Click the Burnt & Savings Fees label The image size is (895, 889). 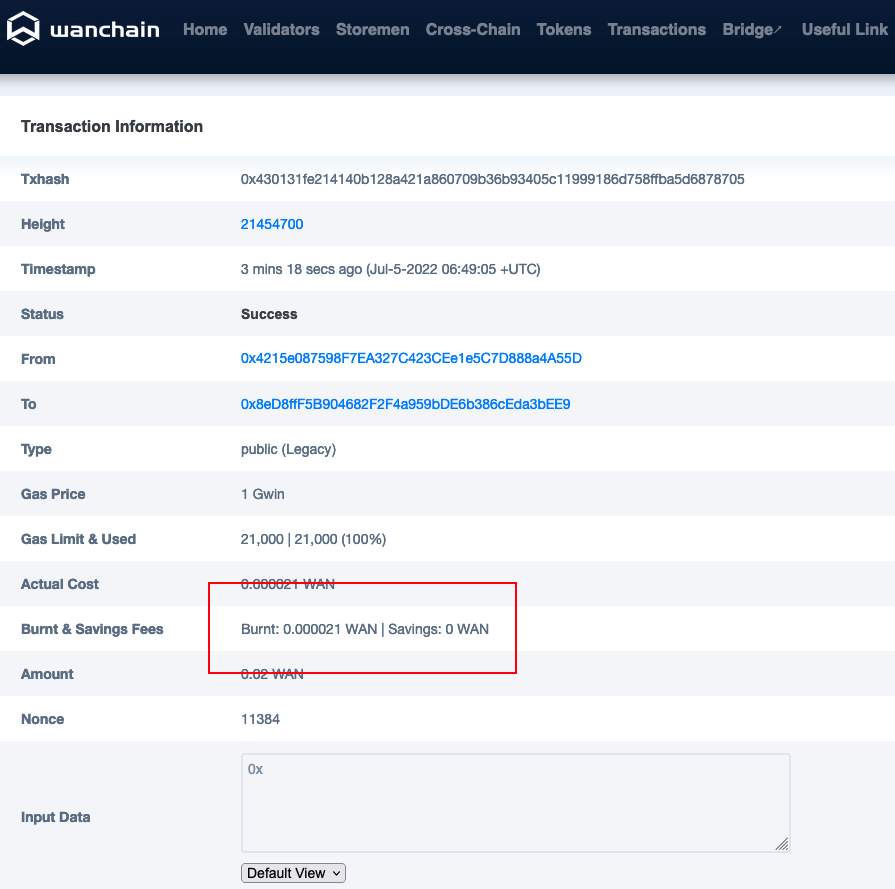[92, 629]
